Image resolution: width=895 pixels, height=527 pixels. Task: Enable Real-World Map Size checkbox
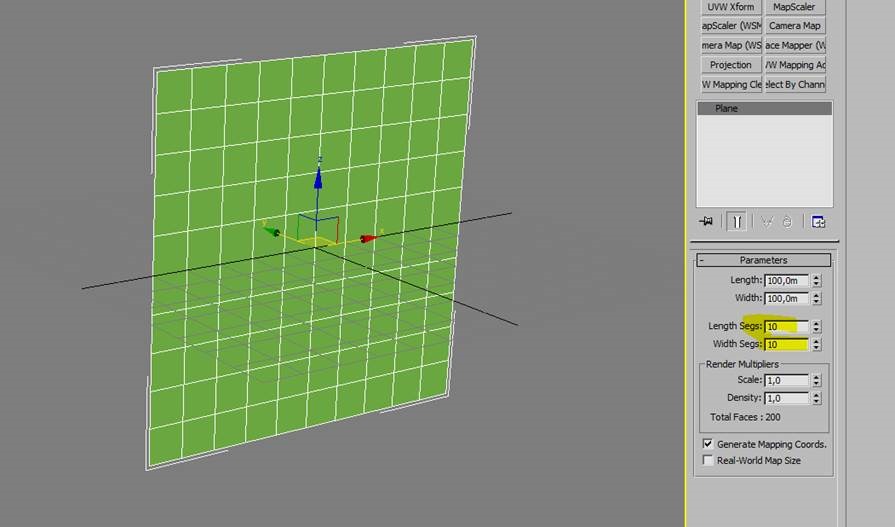pos(708,460)
